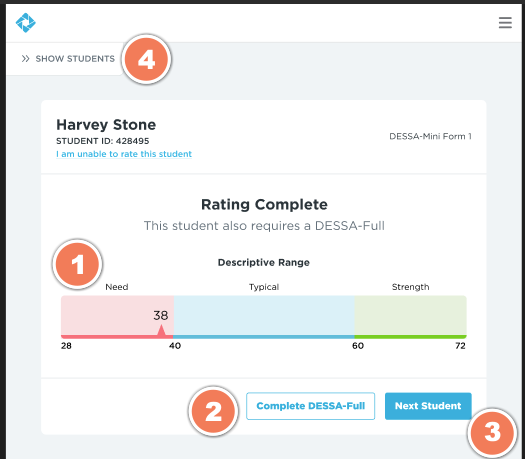The image size is (525, 459).
Task: Open the hamburger menu icon
Action: (x=505, y=23)
